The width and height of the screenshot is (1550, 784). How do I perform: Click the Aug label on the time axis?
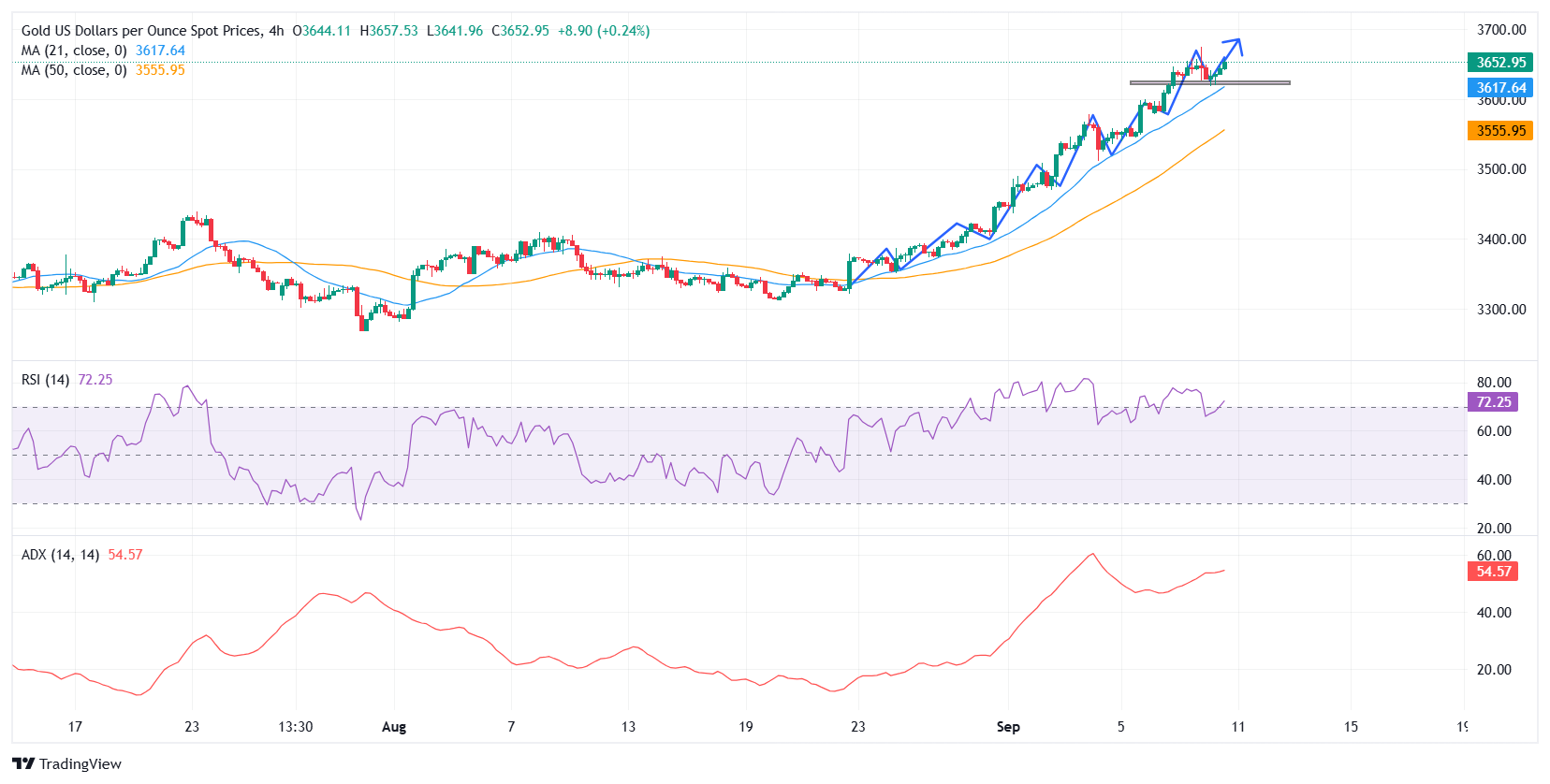(394, 727)
